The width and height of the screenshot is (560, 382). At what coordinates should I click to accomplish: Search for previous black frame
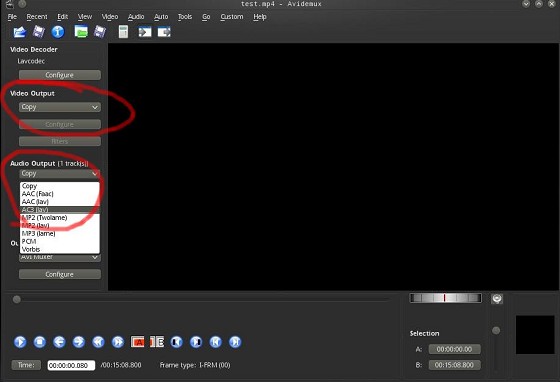[x=176, y=342]
